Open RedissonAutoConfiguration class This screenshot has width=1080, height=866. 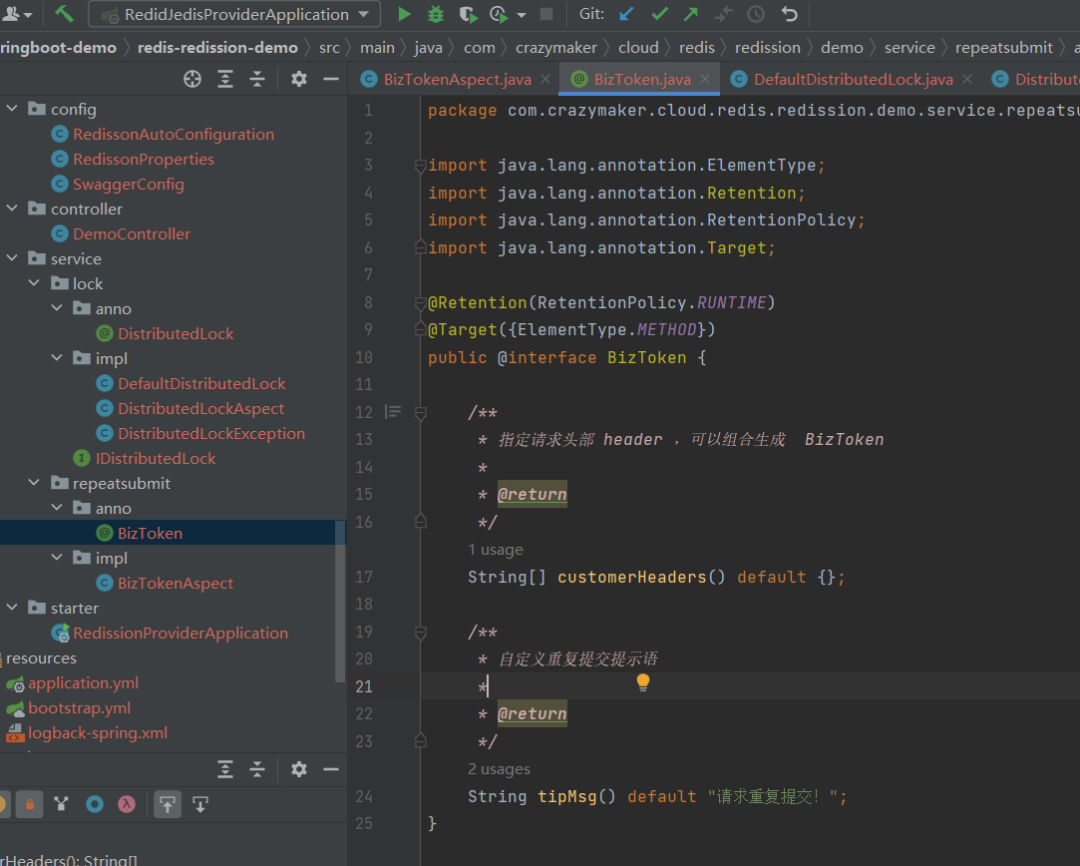[173, 134]
